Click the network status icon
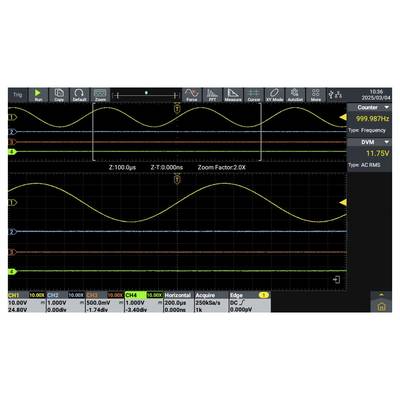The height and width of the screenshot is (400, 400). coord(338,95)
